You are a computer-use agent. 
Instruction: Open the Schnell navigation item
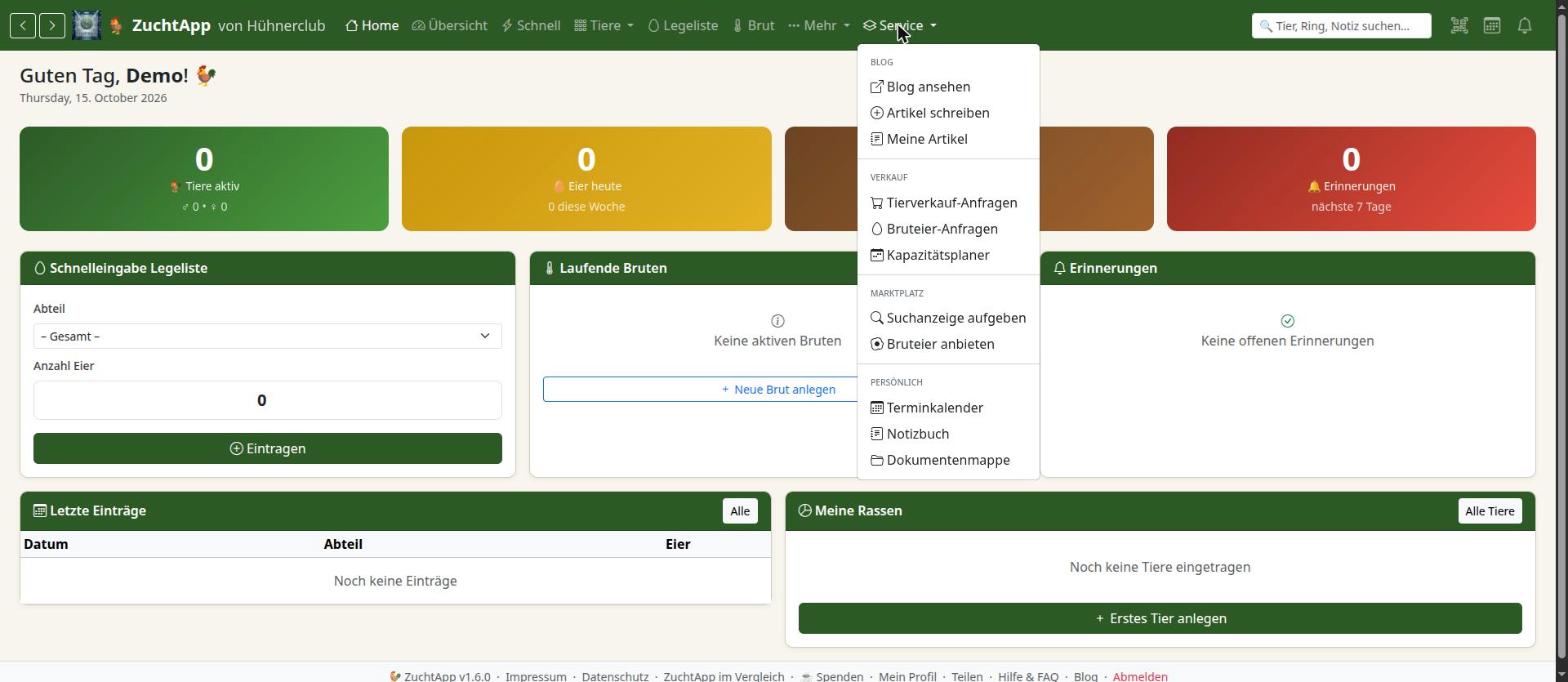[x=531, y=25]
